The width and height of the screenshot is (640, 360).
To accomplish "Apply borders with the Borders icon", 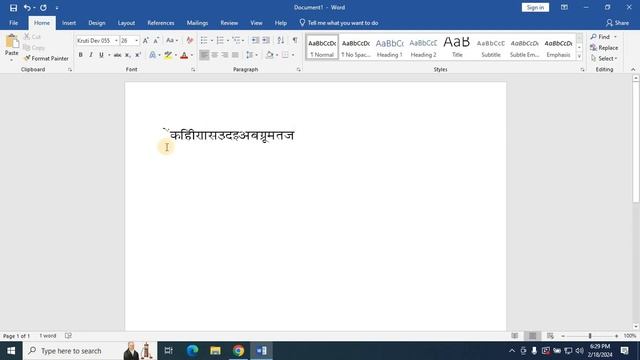I will click(x=285, y=55).
